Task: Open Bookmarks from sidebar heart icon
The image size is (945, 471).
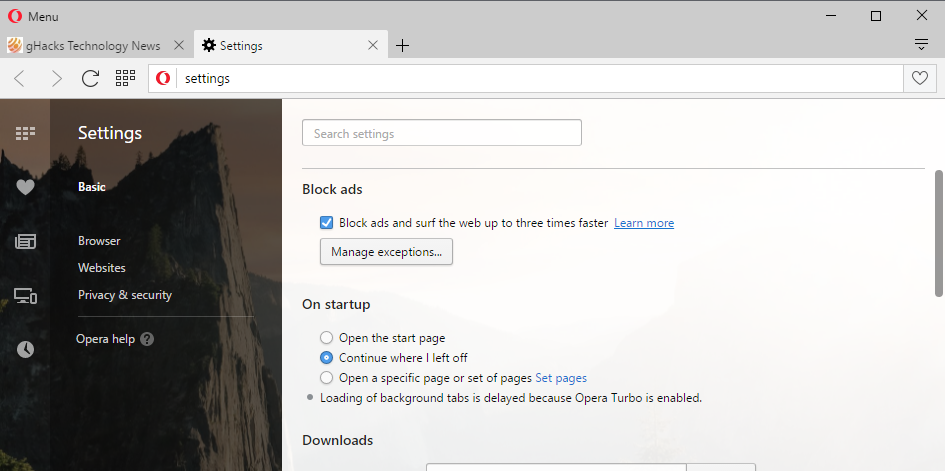Action: tap(25, 188)
